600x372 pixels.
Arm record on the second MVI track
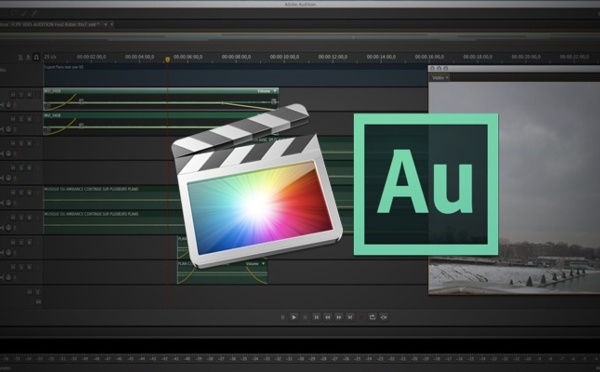coord(29,119)
